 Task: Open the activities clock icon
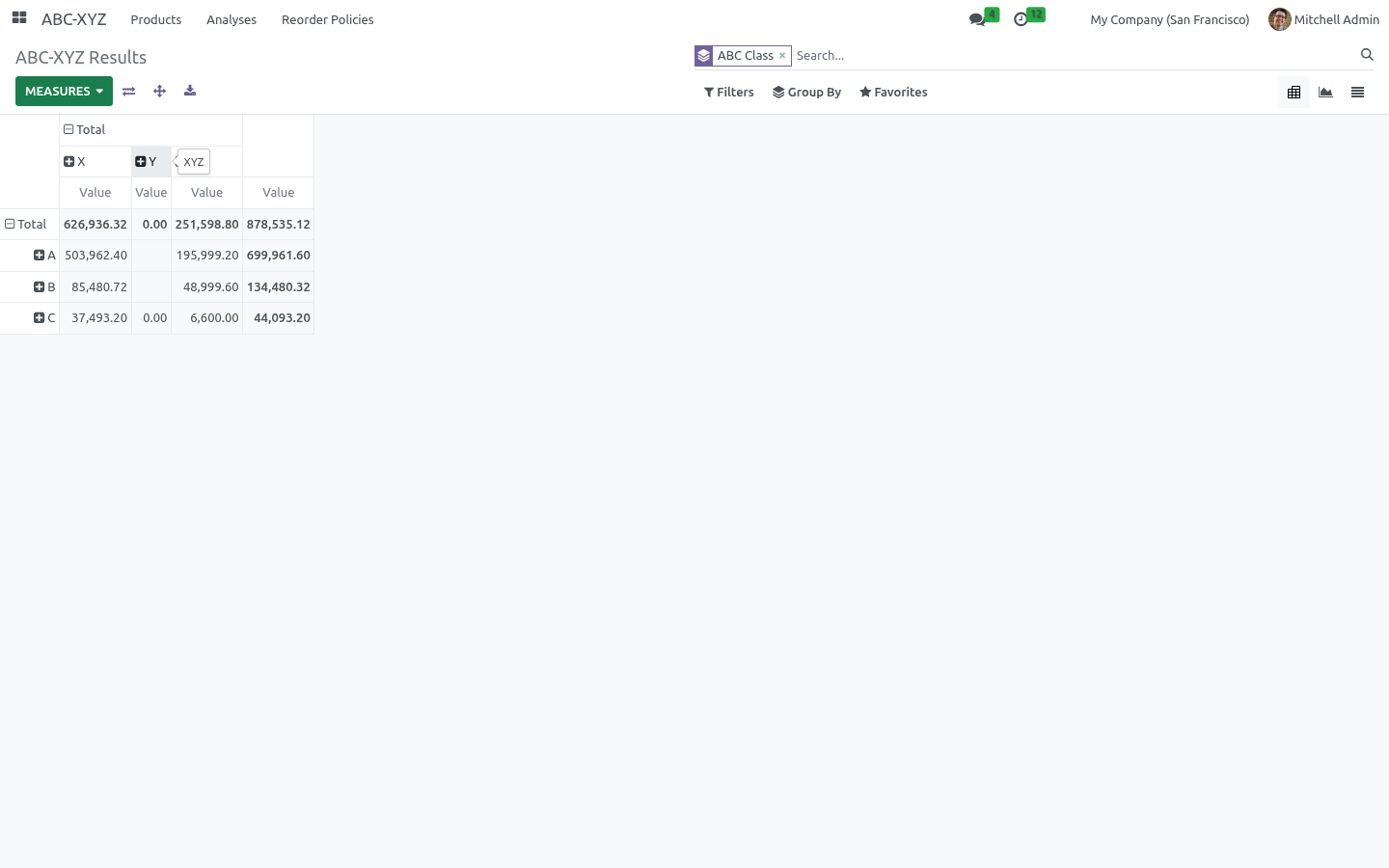(1021, 19)
